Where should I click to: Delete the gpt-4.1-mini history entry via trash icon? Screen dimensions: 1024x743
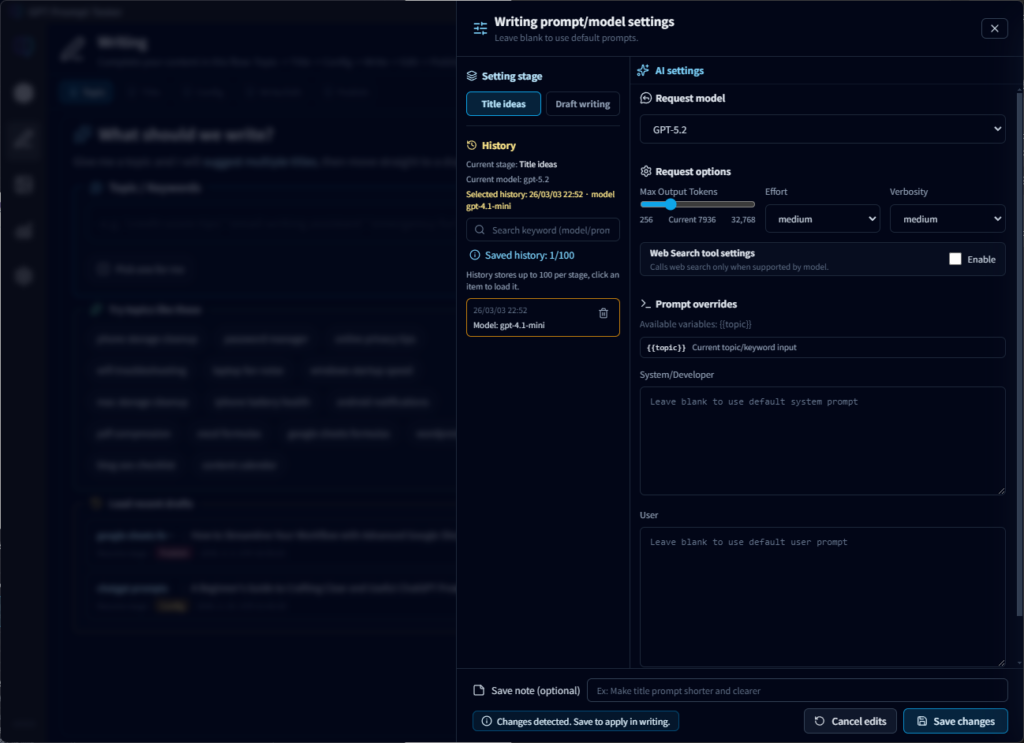(x=604, y=313)
